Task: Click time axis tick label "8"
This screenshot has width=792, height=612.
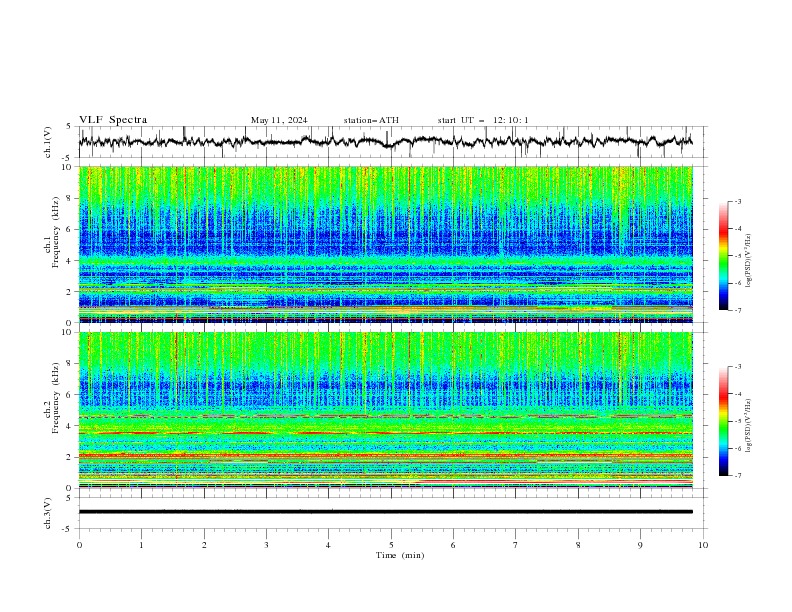Action: pyautogui.click(x=578, y=545)
